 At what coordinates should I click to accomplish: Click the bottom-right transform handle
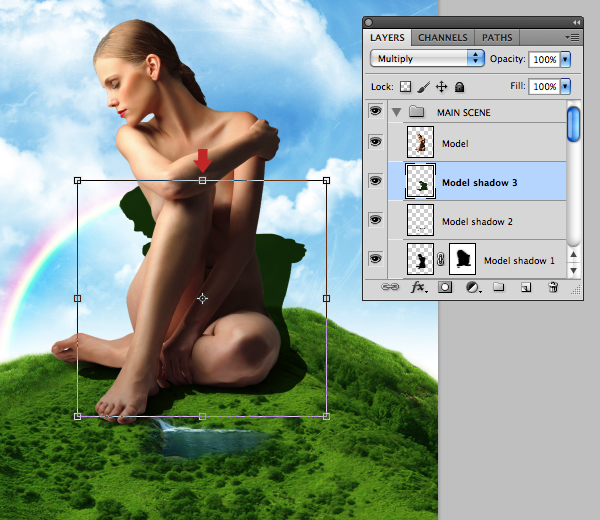tap(326, 416)
